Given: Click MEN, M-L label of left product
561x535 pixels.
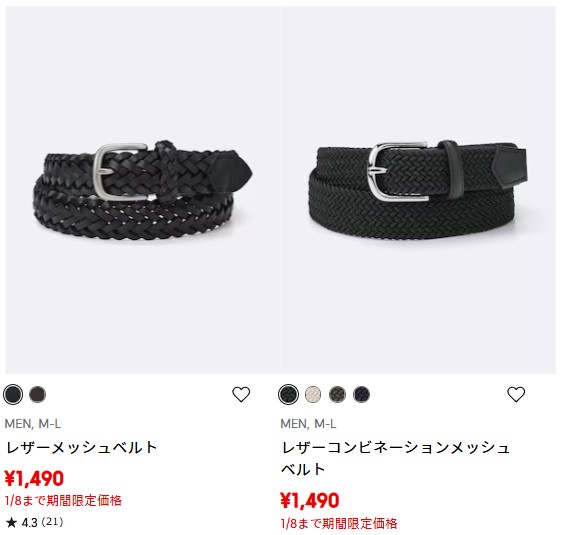Looking at the screenshot, I should pos(33,424).
